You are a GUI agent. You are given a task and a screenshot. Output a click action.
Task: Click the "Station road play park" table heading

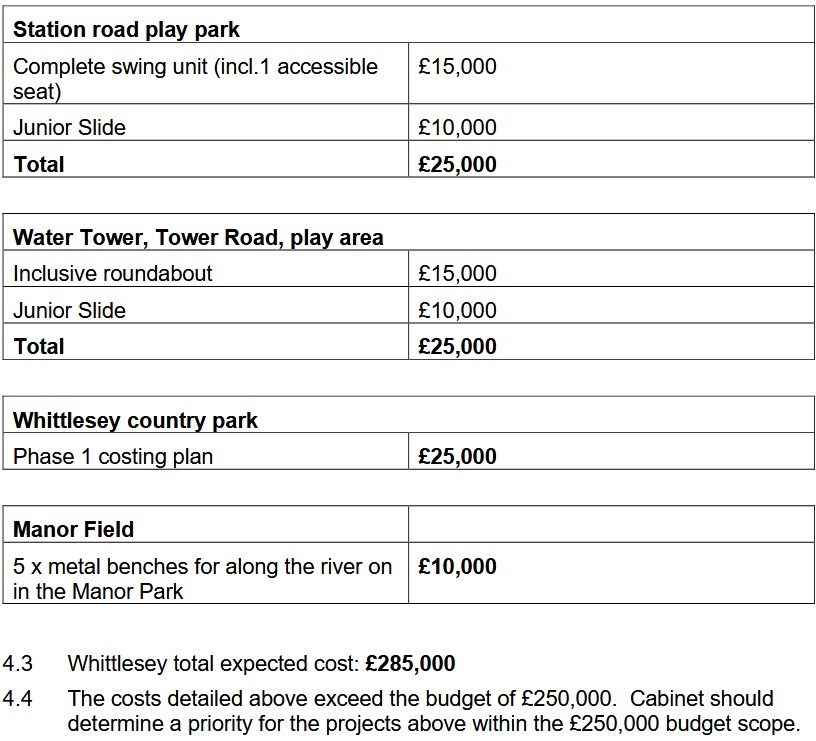coord(126,29)
